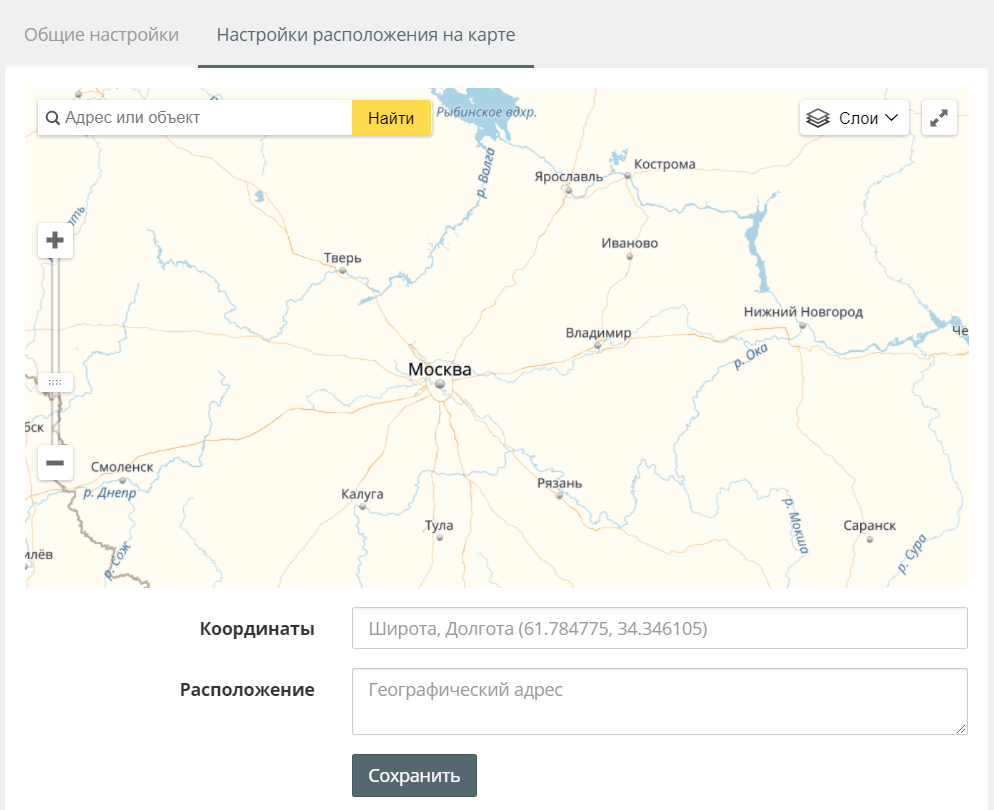Image resolution: width=994 pixels, height=810 pixels.
Task: Click the zoom out minus button
Action: coord(55,463)
